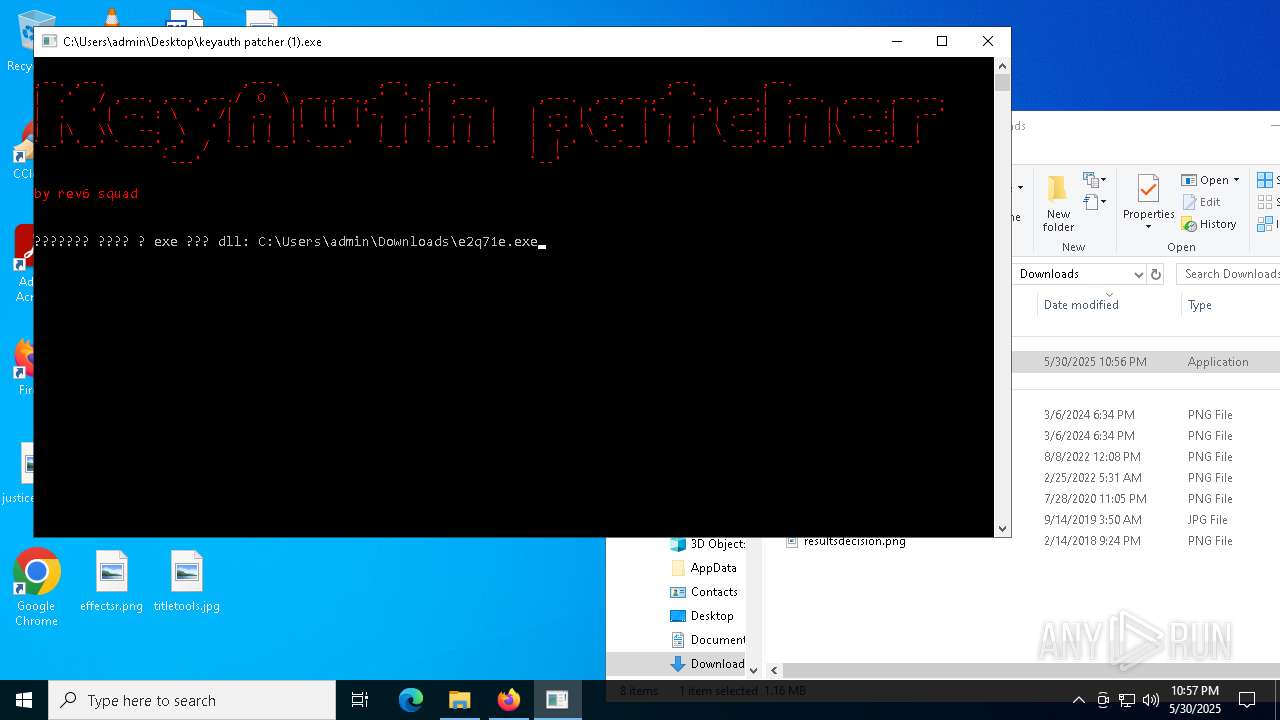Open the Google Chrome desktop shortcut
1280x720 pixels.
pyautogui.click(x=36, y=588)
